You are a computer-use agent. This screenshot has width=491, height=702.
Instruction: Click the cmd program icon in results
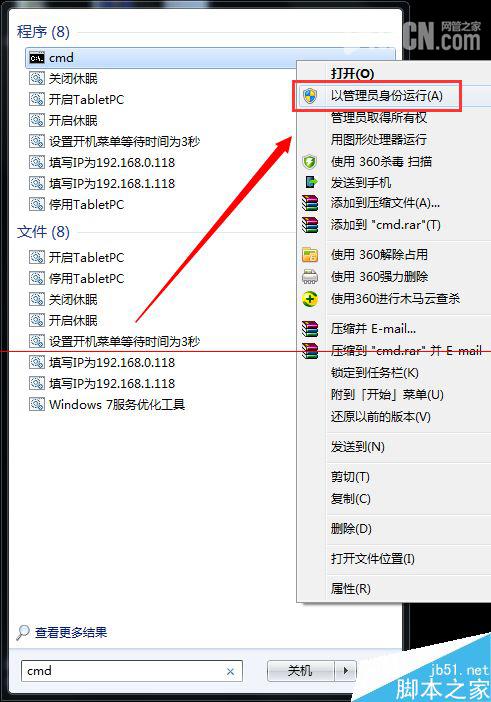[x=37, y=58]
